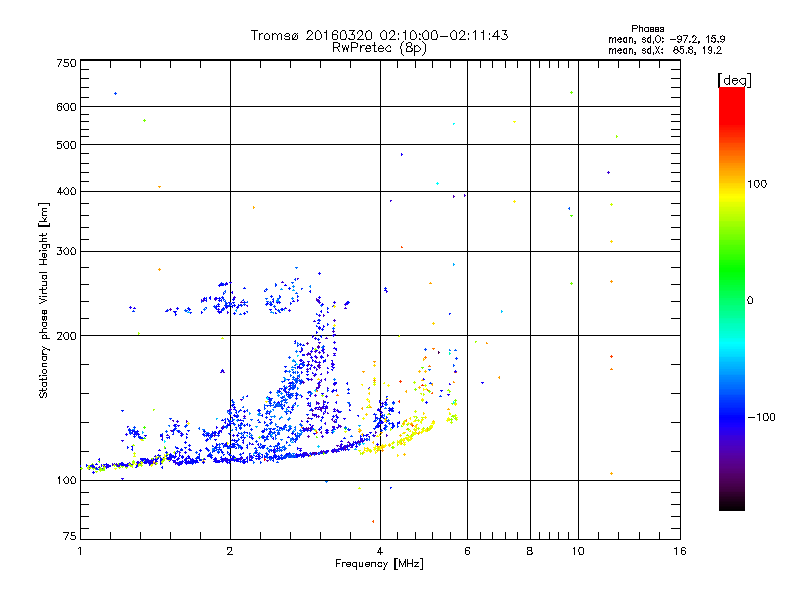Click the x-axis tick label '16'

(680, 551)
